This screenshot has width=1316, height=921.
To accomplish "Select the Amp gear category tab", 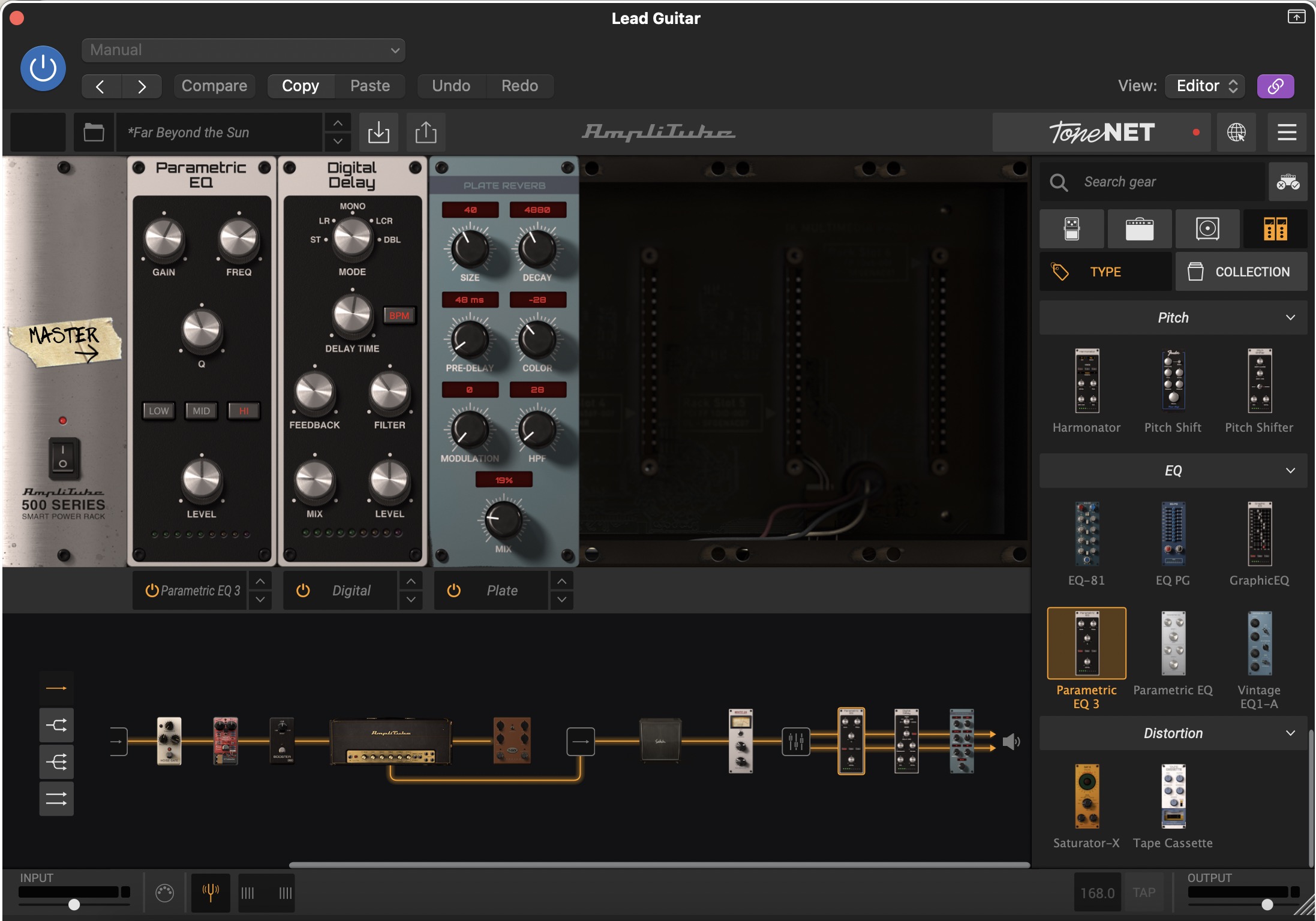I will (1140, 229).
